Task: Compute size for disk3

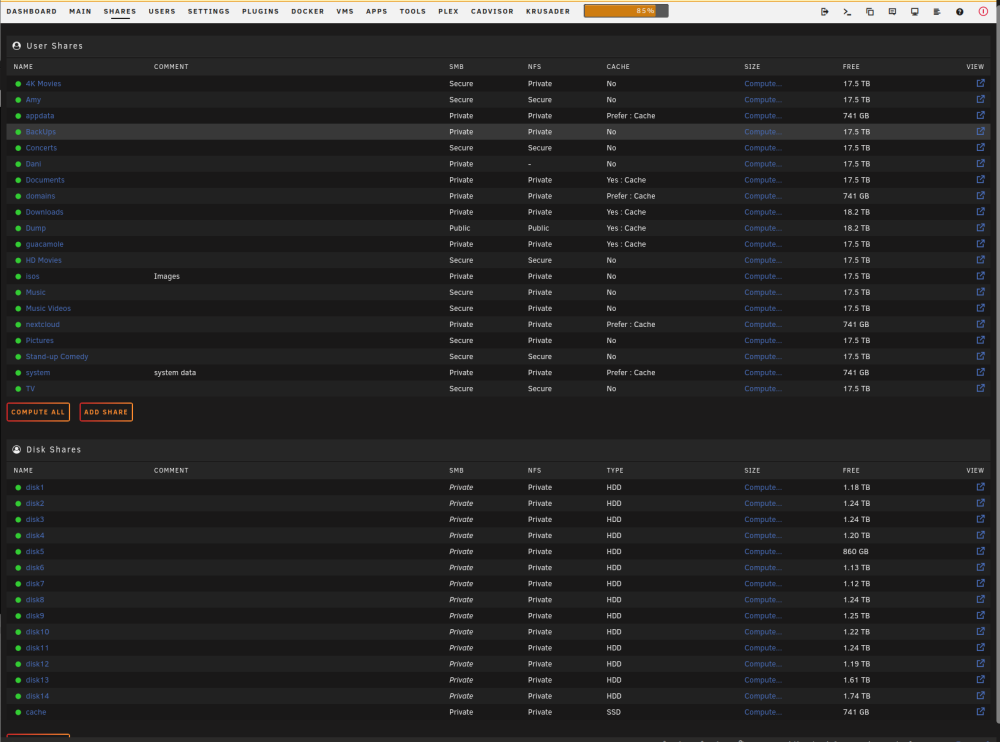Action: [x=763, y=519]
